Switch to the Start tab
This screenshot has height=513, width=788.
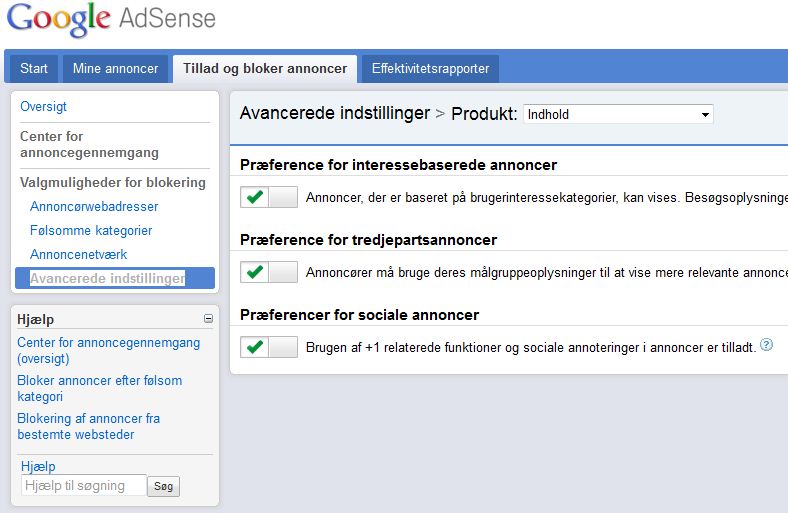click(x=34, y=68)
